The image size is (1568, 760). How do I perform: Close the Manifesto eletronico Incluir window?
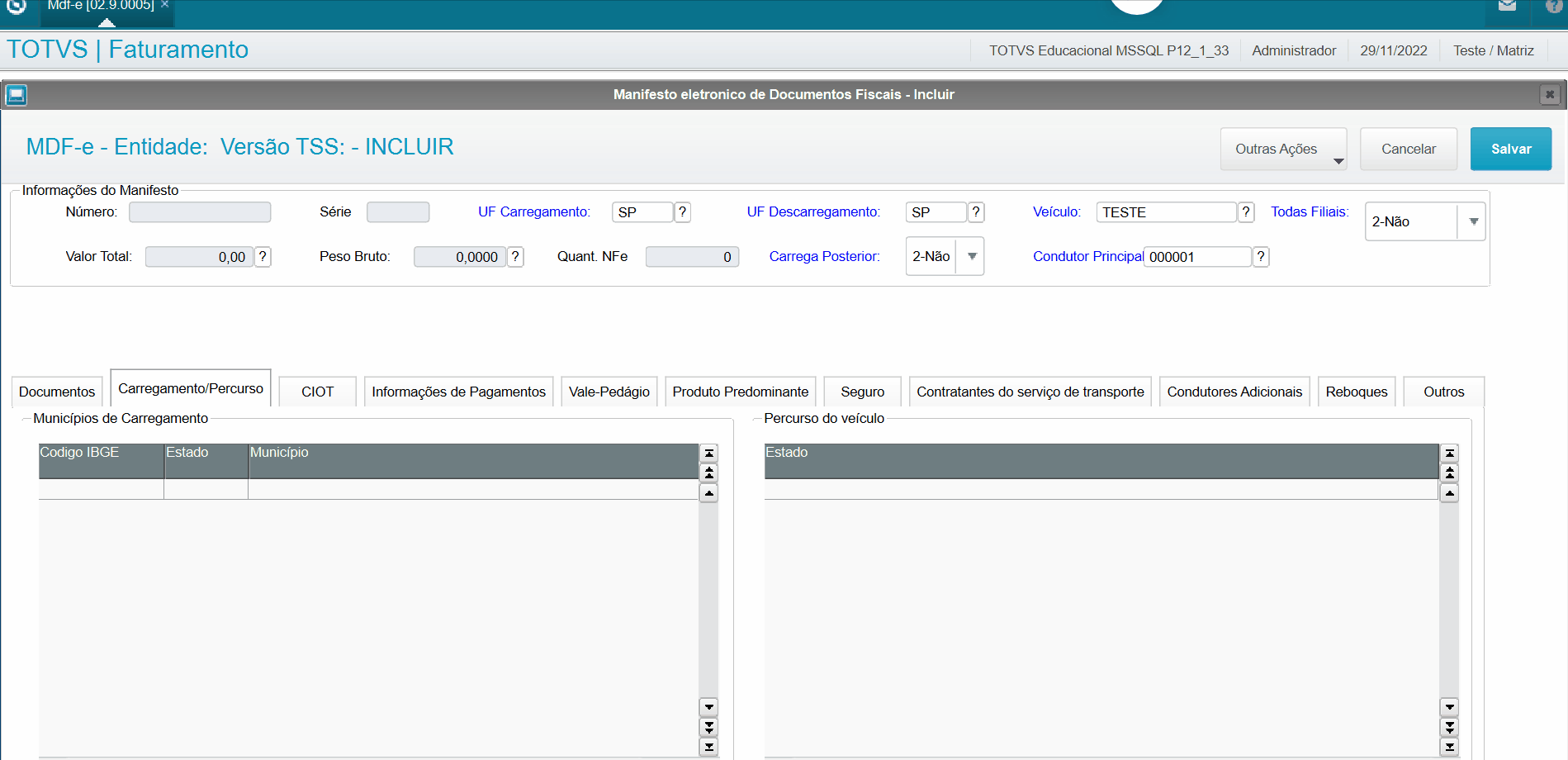point(1550,95)
